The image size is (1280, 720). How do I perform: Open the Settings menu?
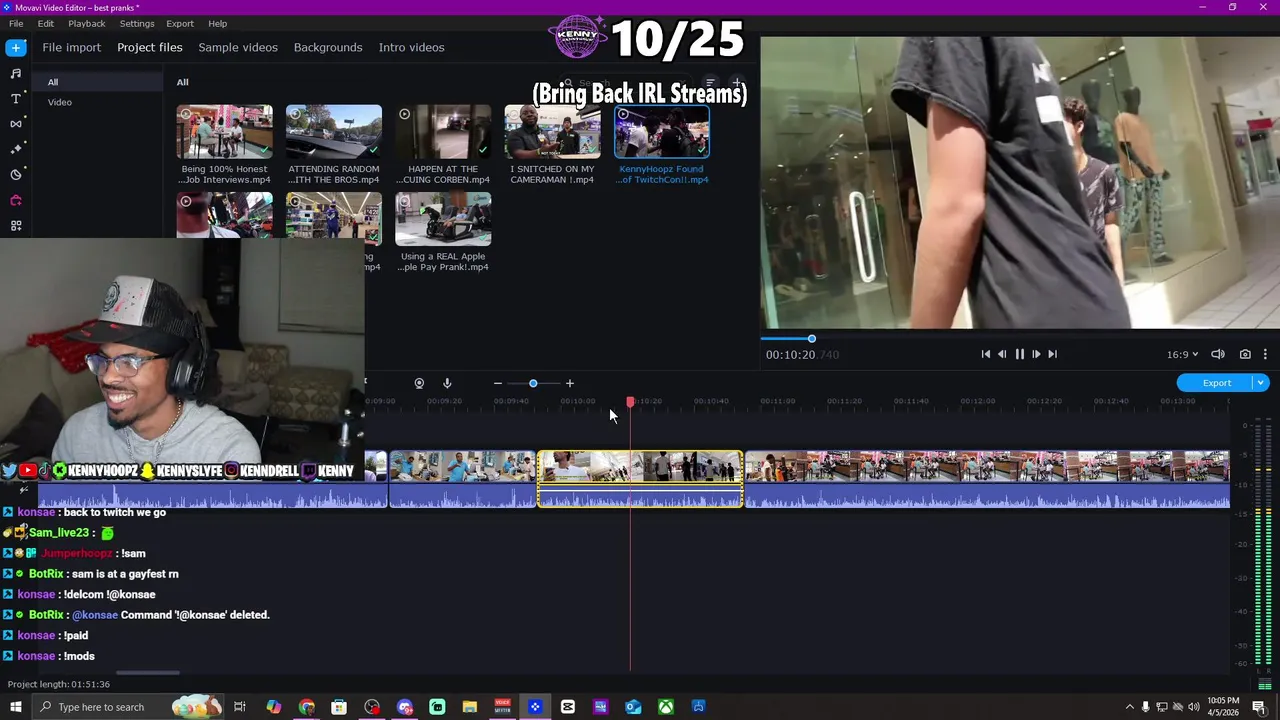[x=137, y=23]
